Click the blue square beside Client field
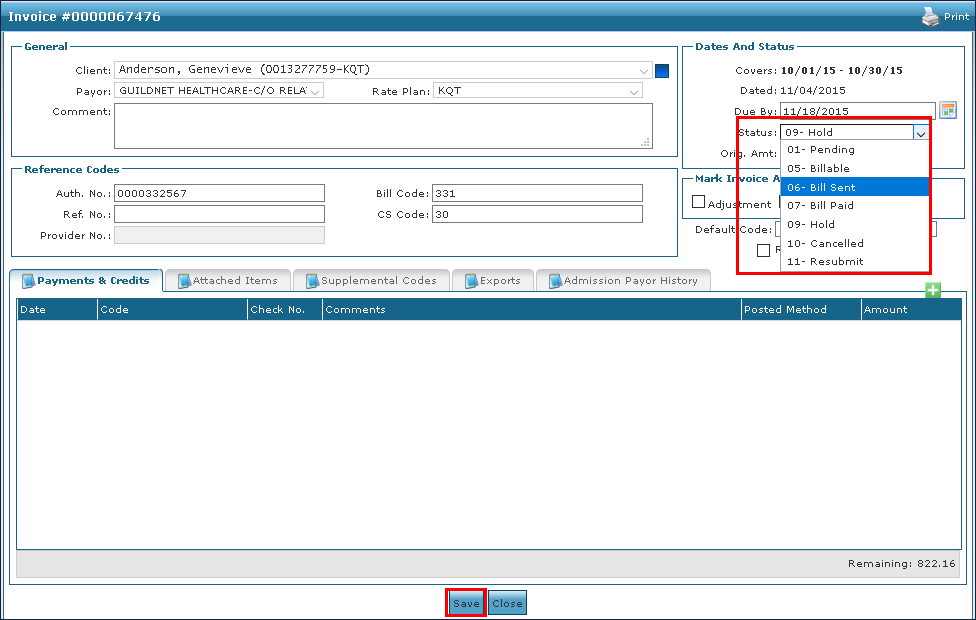Viewport: 976px width, 620px height. pyautogui.click(x=661, y=71)
